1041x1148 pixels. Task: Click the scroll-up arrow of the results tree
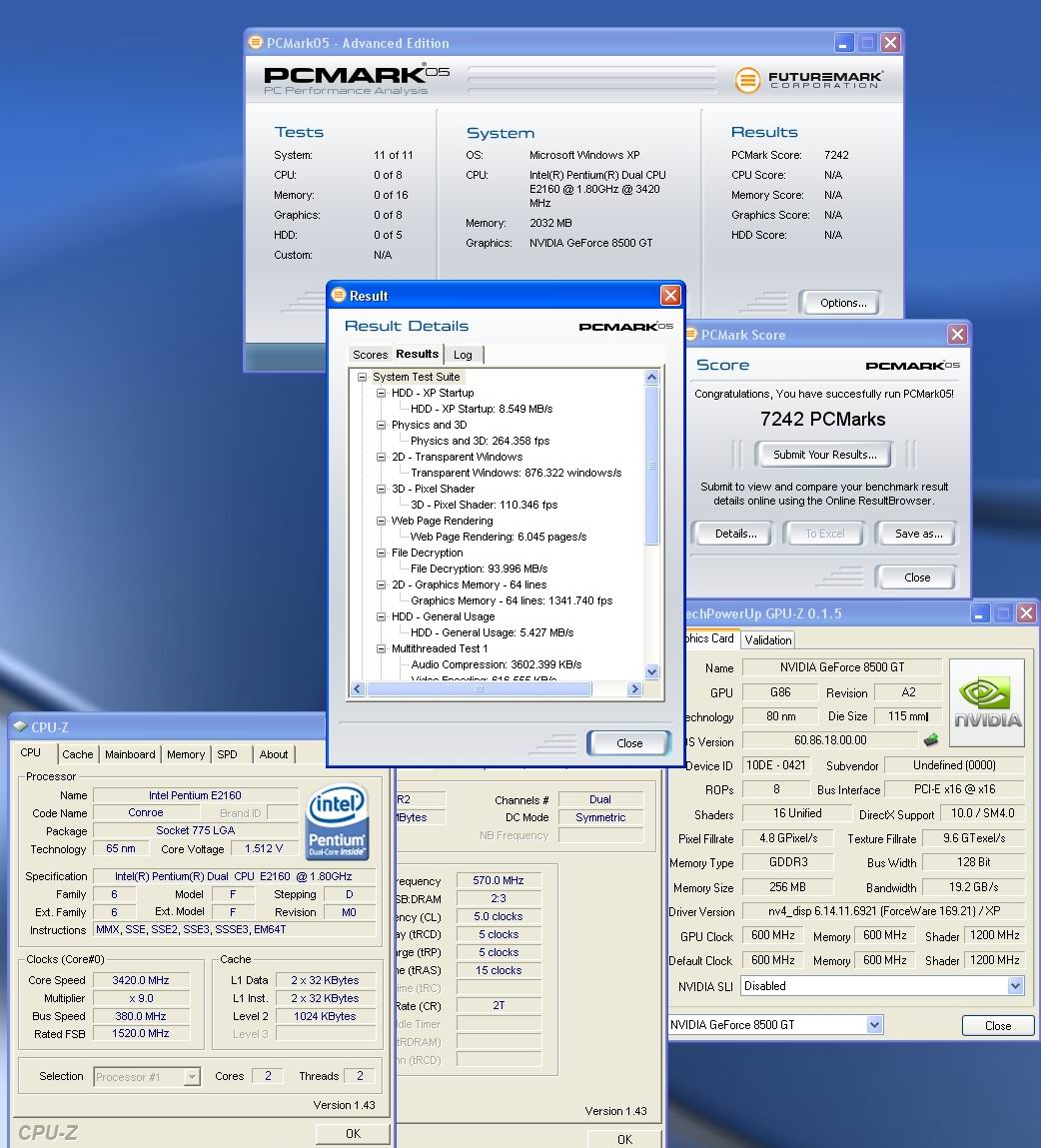point(651,377)
